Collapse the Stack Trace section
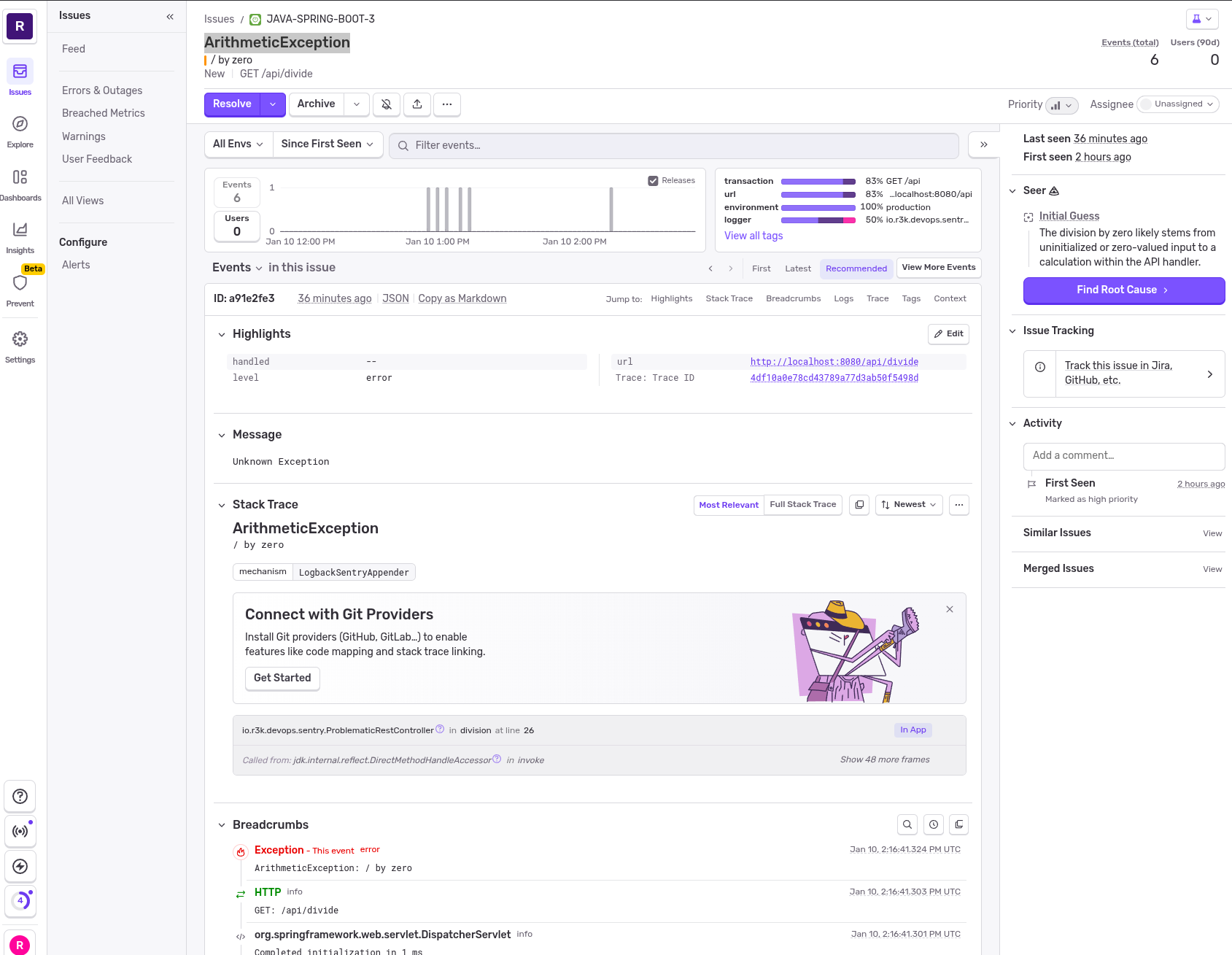 click(x=222, y=505)
